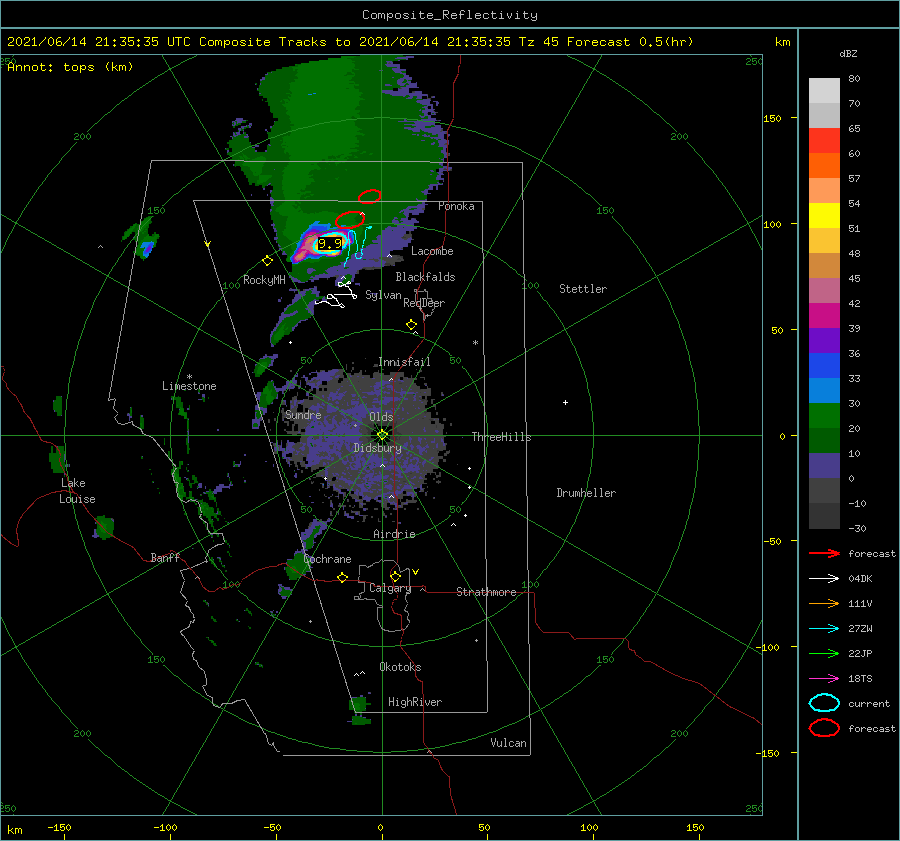Viewport: 900px width, 841px height.
Task: Click the yellow diamond marker below RedDeer
Action: tap(411, 325)
